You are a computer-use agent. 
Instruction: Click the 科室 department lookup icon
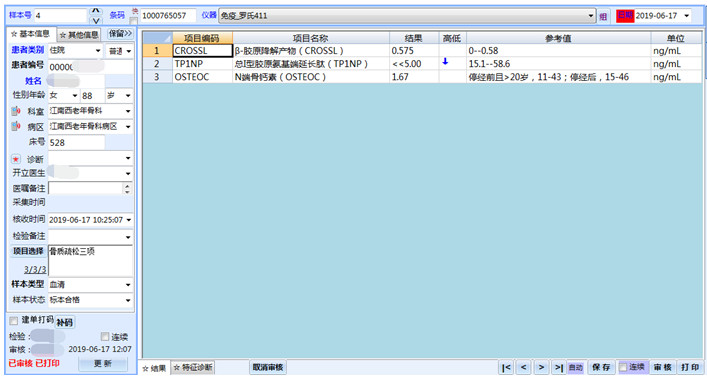pos(16,111)
